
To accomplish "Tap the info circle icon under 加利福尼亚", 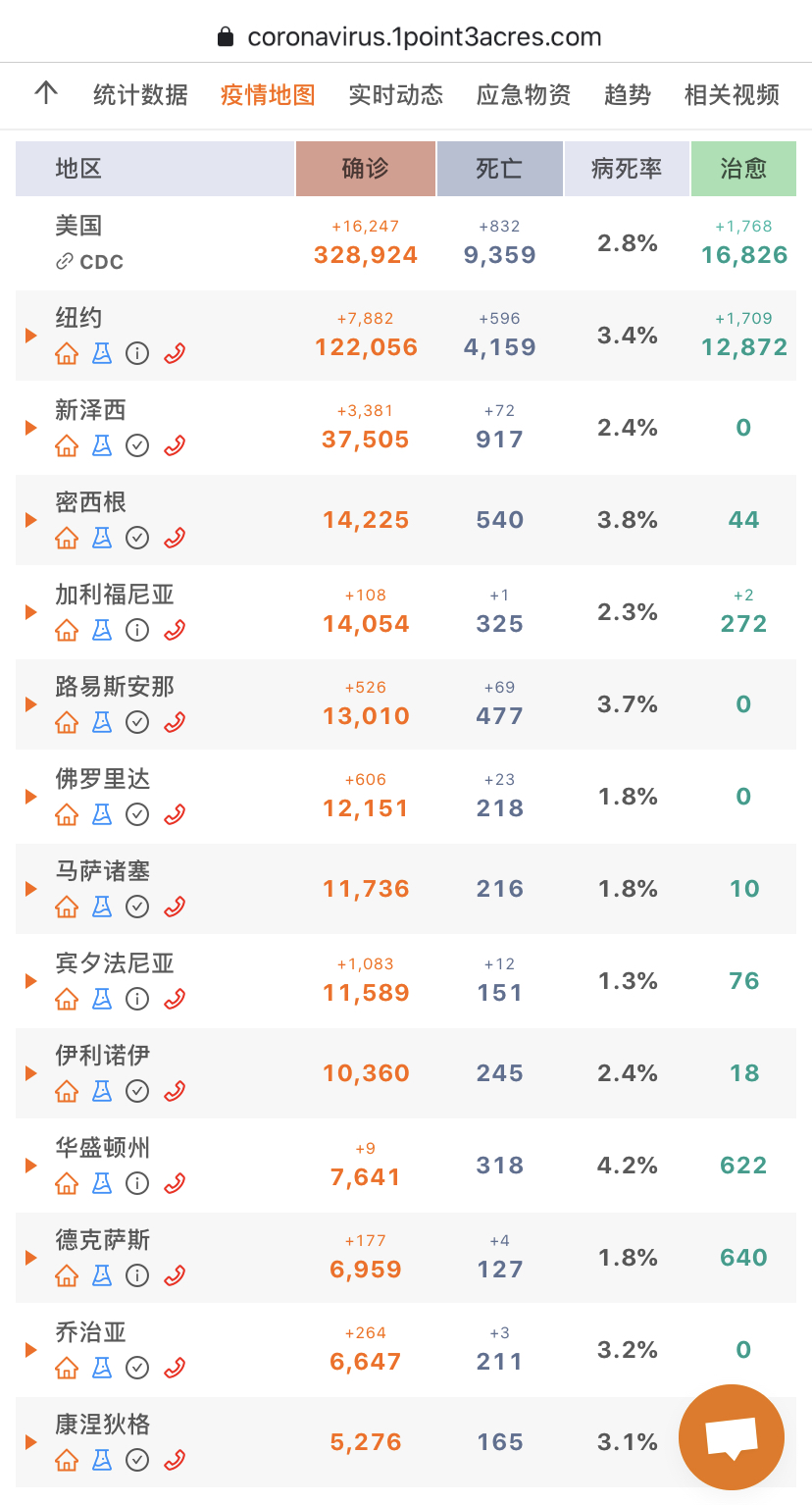I will 138,630.
